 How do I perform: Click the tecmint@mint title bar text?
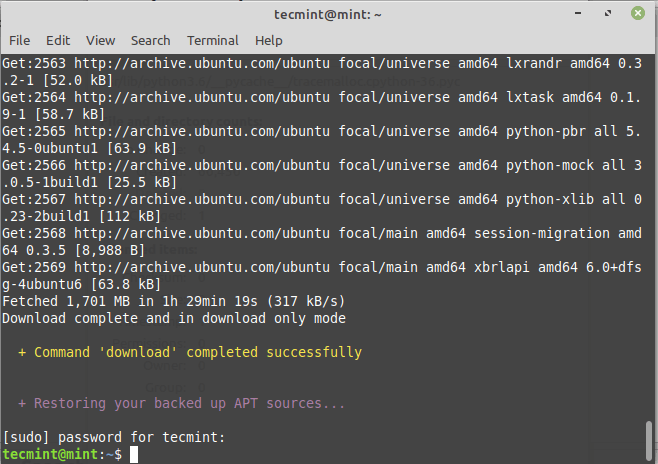(x=328, y=13)
